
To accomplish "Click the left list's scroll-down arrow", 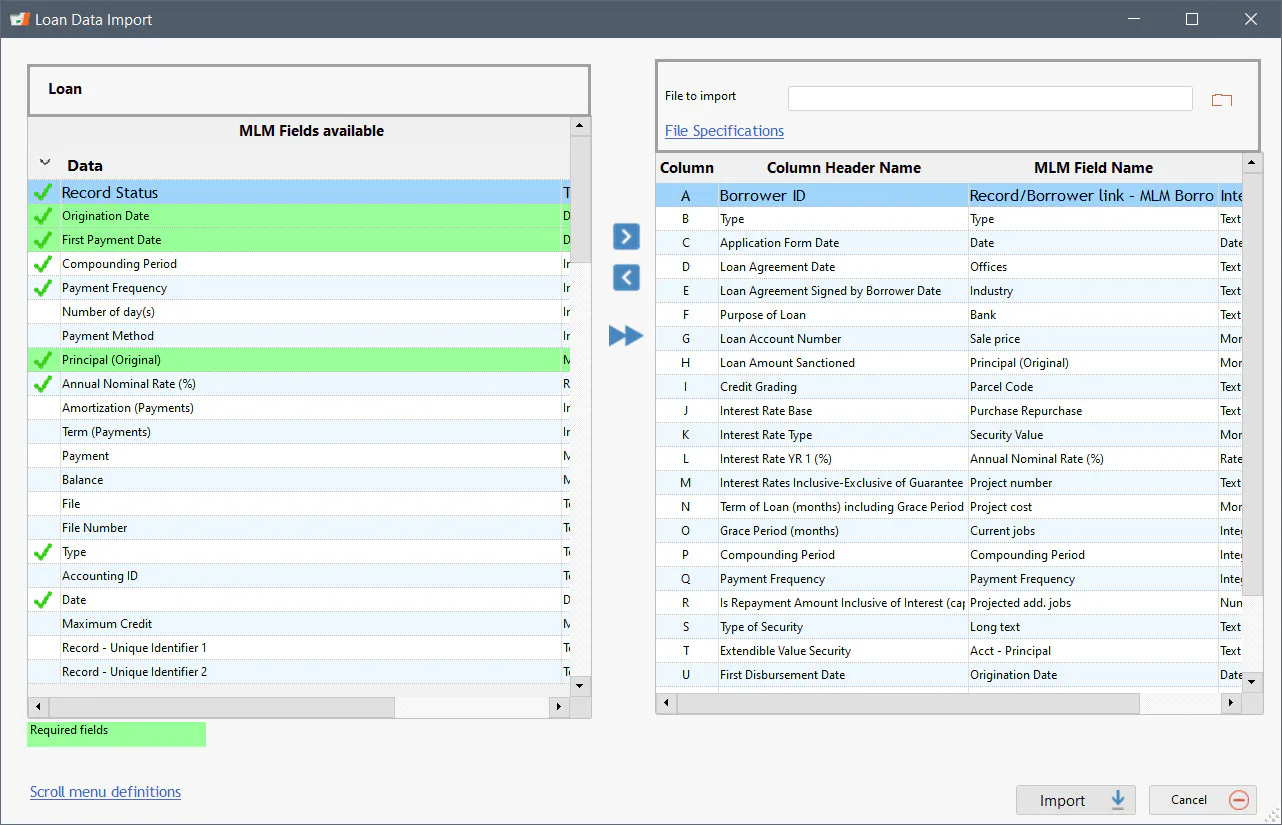I will click(x=579, y=686).
